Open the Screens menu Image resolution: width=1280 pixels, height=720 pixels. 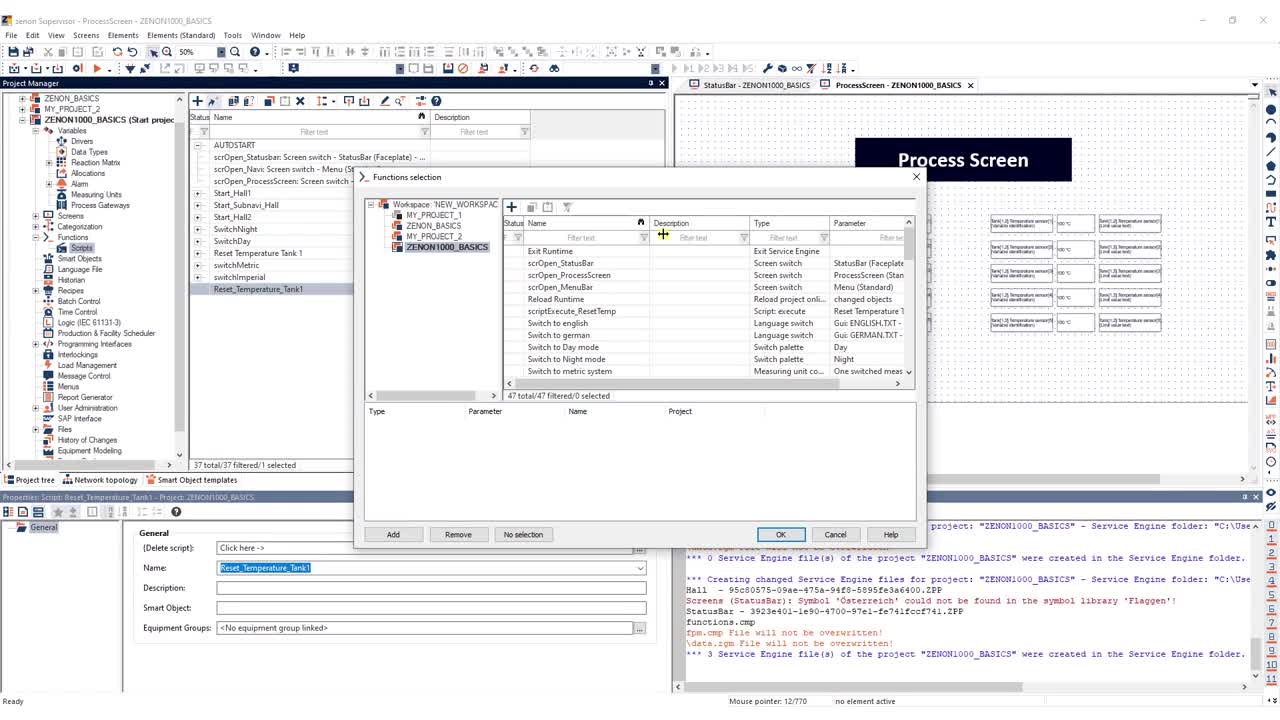[x=86, y=35]
